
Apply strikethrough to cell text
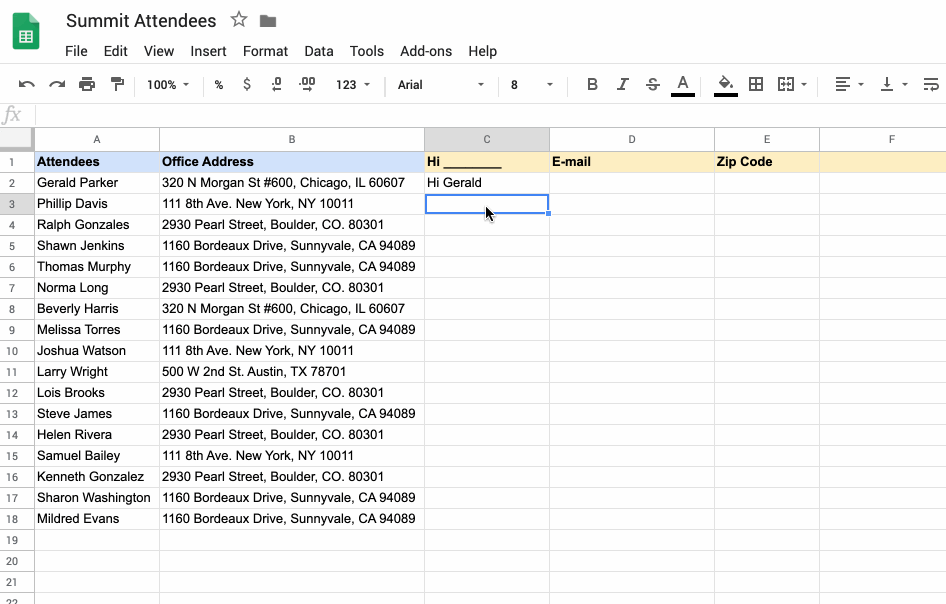[x=652, y=85]
